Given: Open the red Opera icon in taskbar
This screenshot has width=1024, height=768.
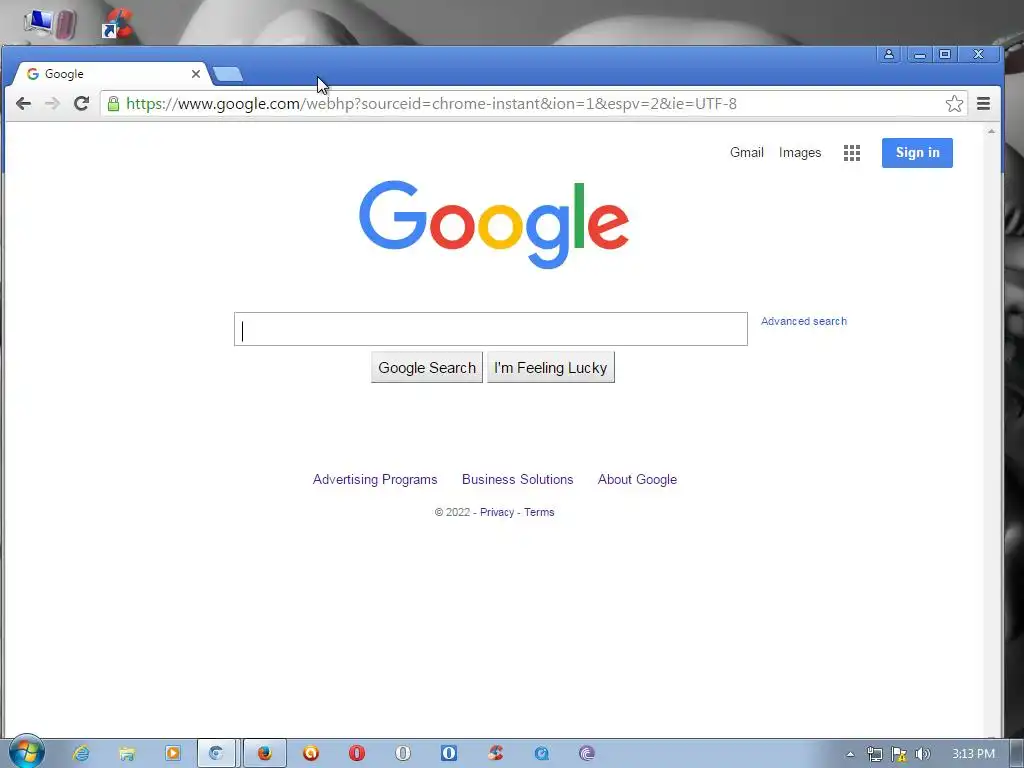Looking at the screenshot, I should tap(357, 754).
